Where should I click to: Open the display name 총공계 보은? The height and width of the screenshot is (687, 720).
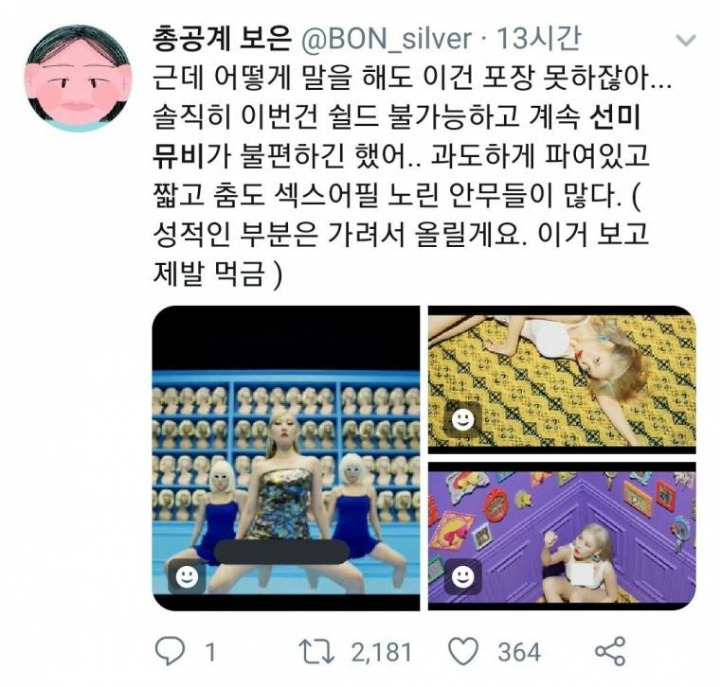point(222,39)
